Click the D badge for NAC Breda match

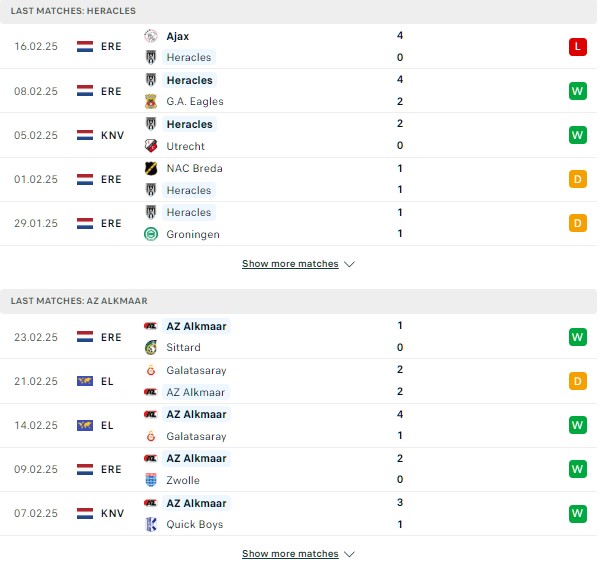coord(578,179)
